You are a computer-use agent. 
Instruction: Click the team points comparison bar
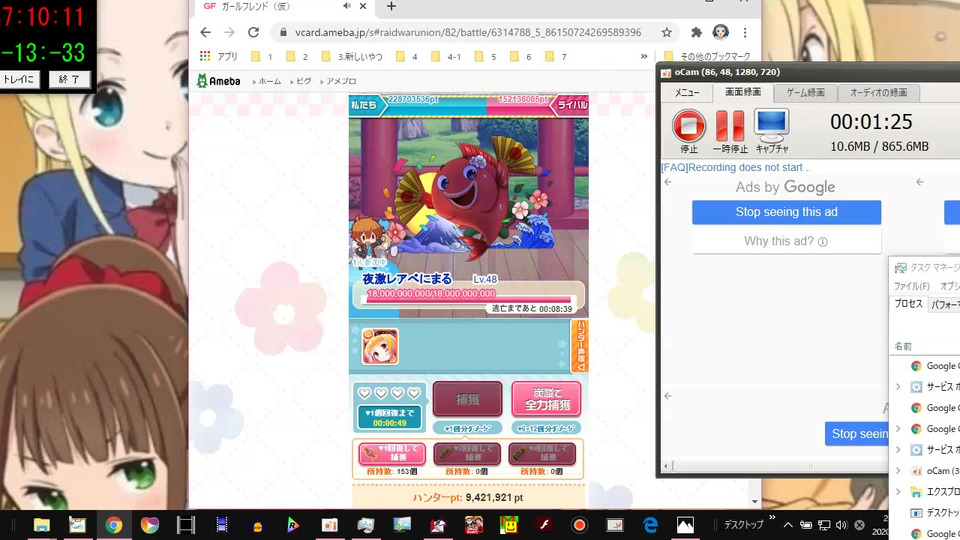click(x=468, y=105)
